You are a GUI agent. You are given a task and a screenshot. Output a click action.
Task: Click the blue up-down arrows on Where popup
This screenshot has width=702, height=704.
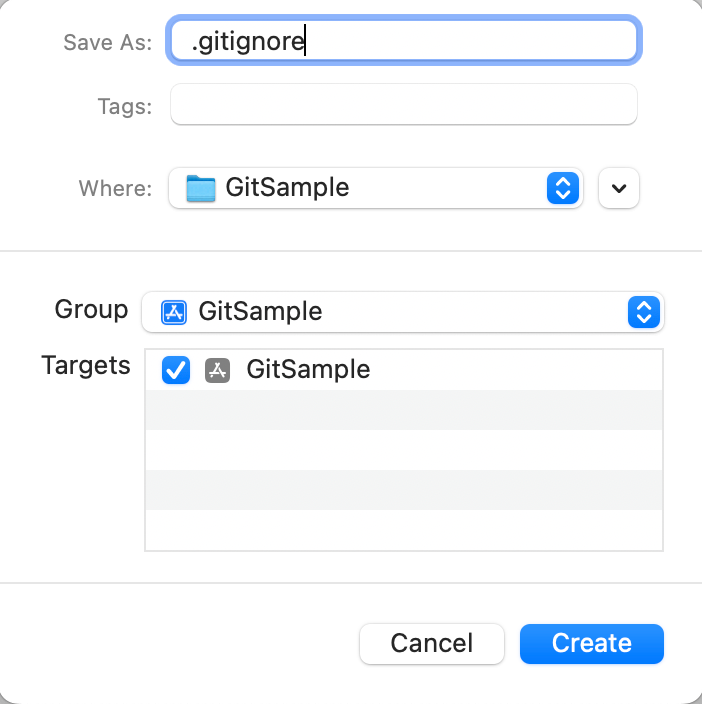click(x=562, y=188)
